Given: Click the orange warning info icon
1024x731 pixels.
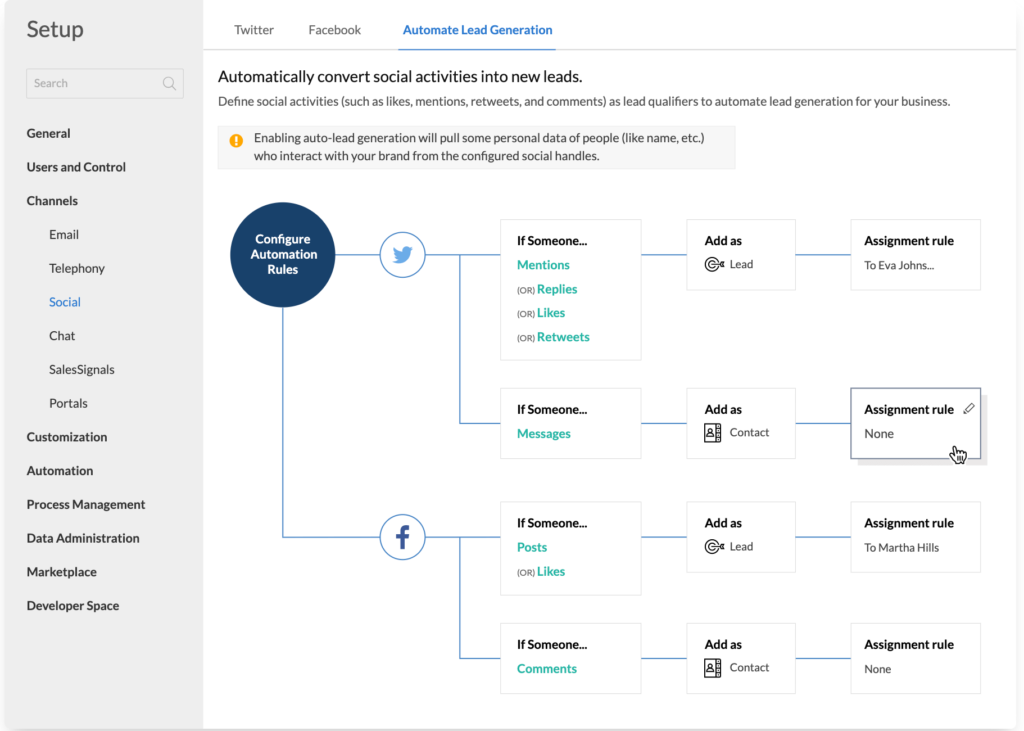Looking at the screenshot, I should pyautogui.click(x=236, y=141).
